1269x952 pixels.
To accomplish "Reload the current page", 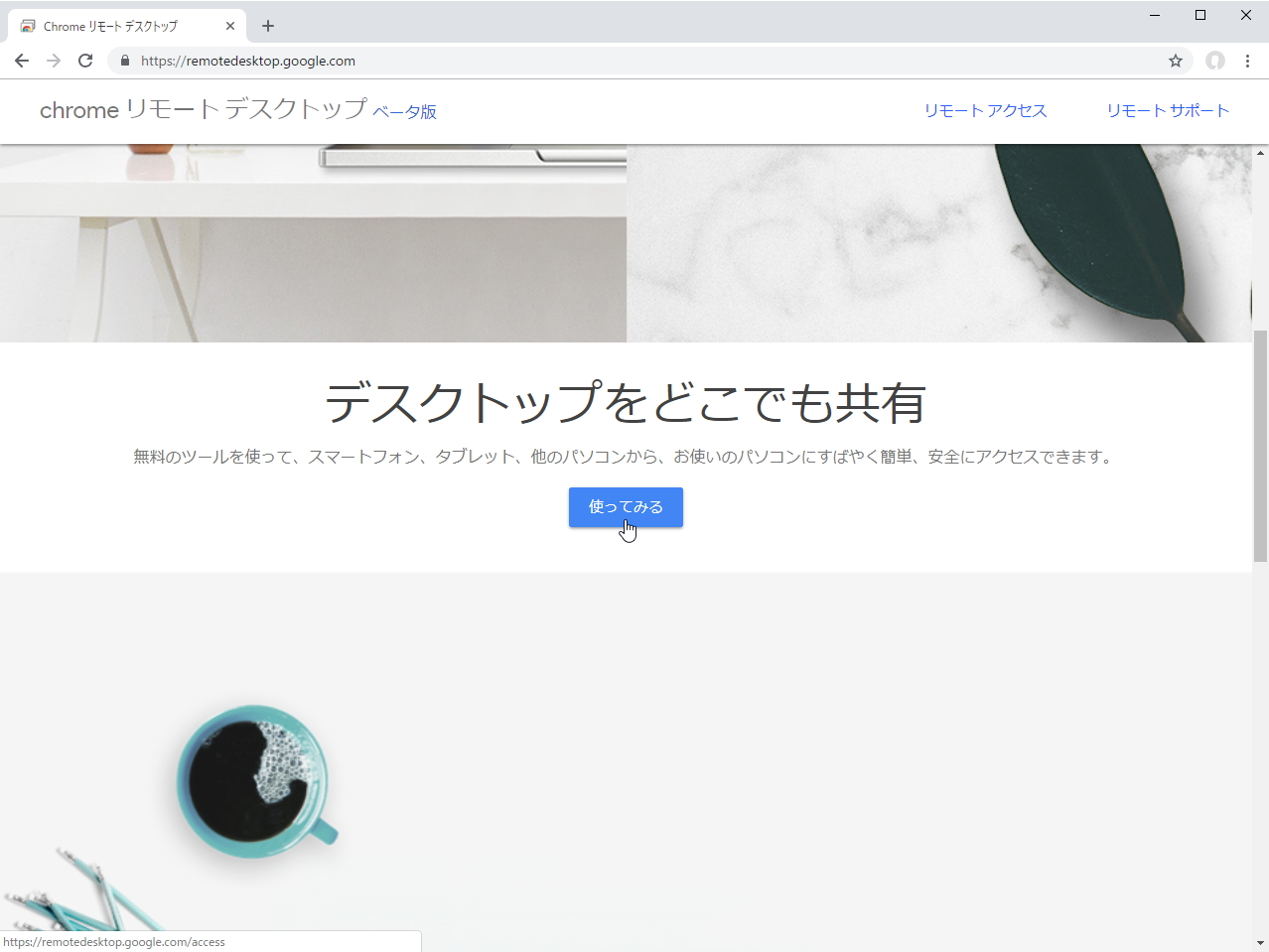I will tap(85, 61).
